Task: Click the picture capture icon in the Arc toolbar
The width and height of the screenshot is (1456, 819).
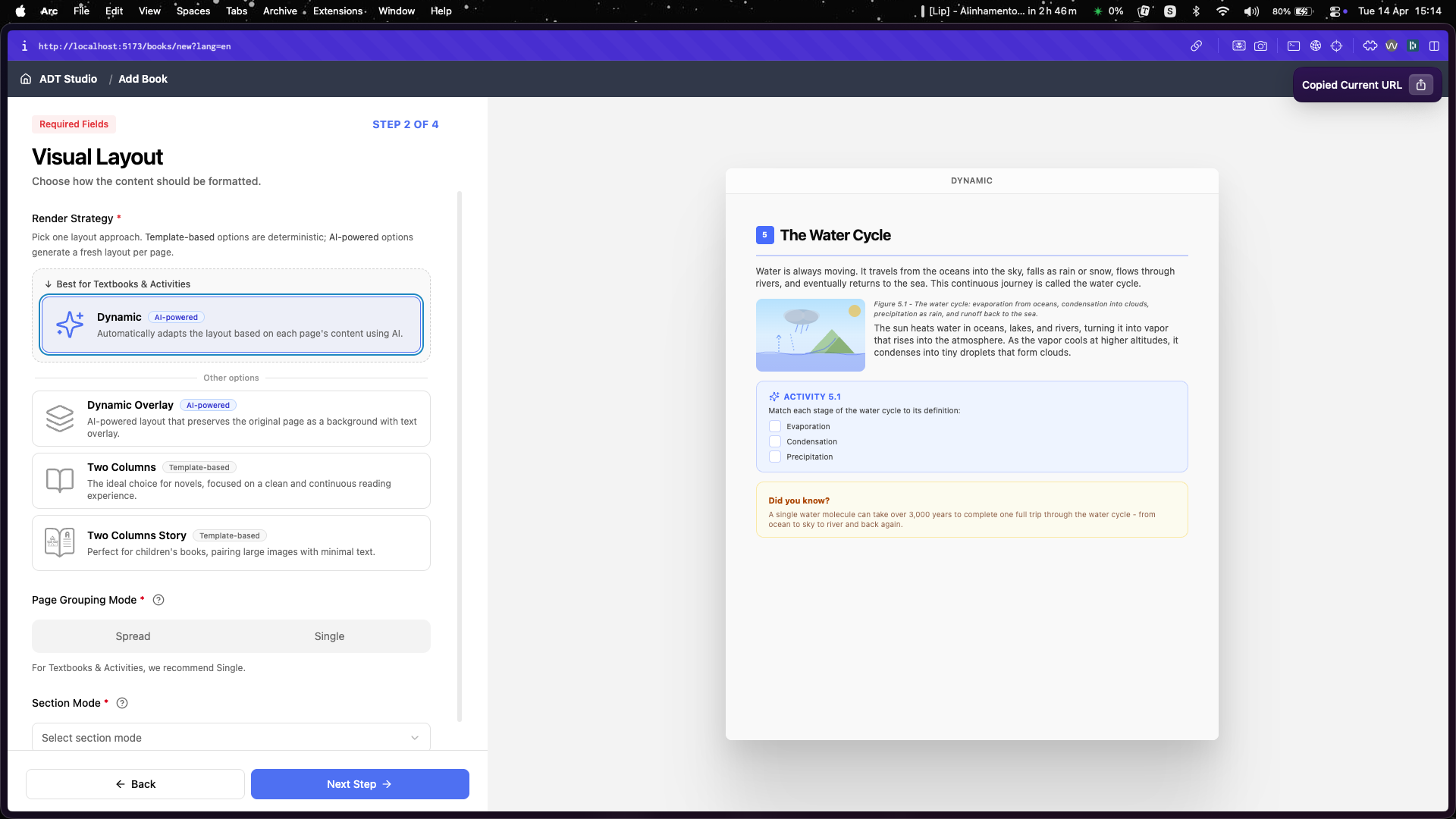Action: coord(1238,46)
